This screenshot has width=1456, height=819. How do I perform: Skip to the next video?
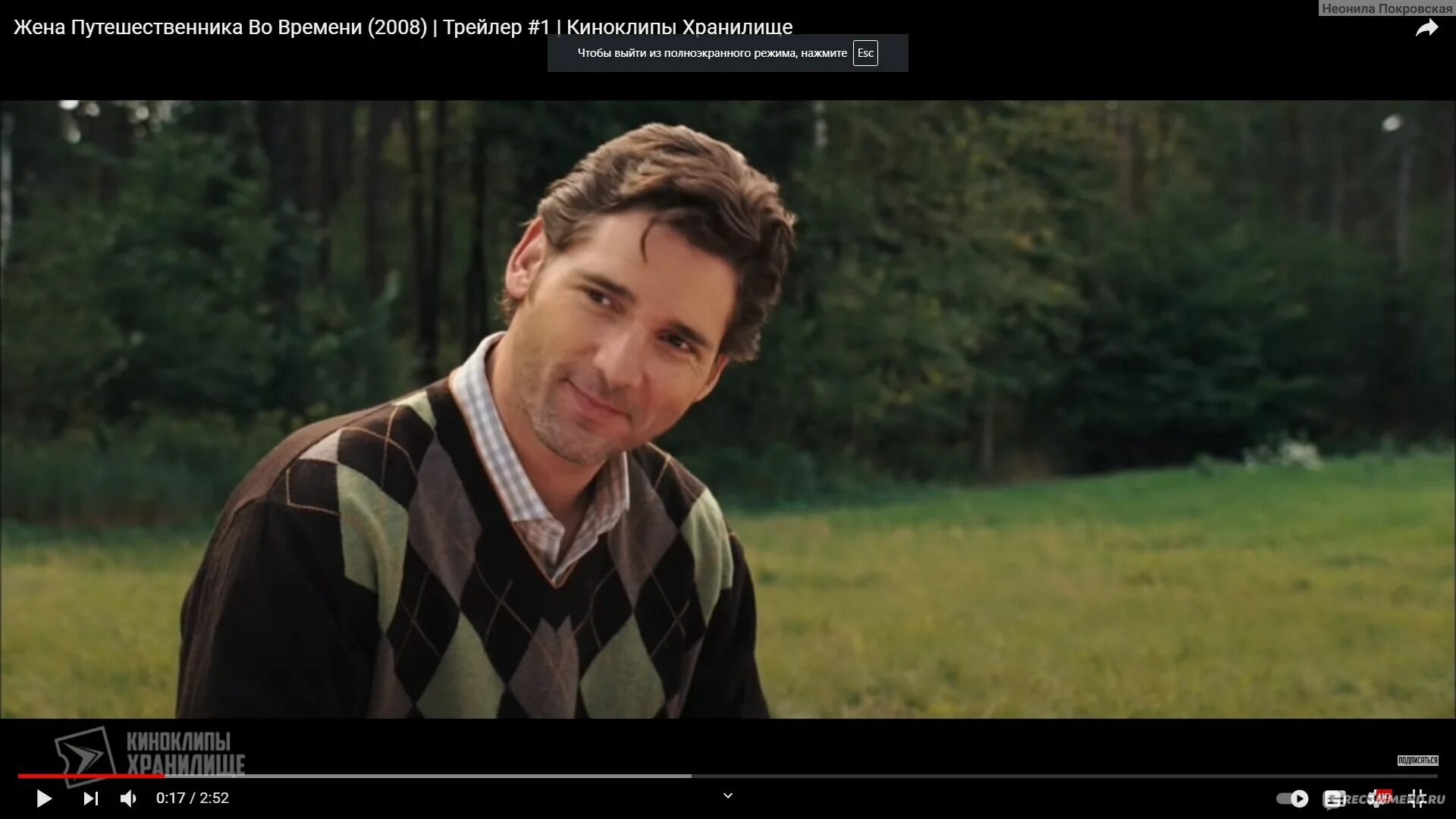click(x=91, y=798)
